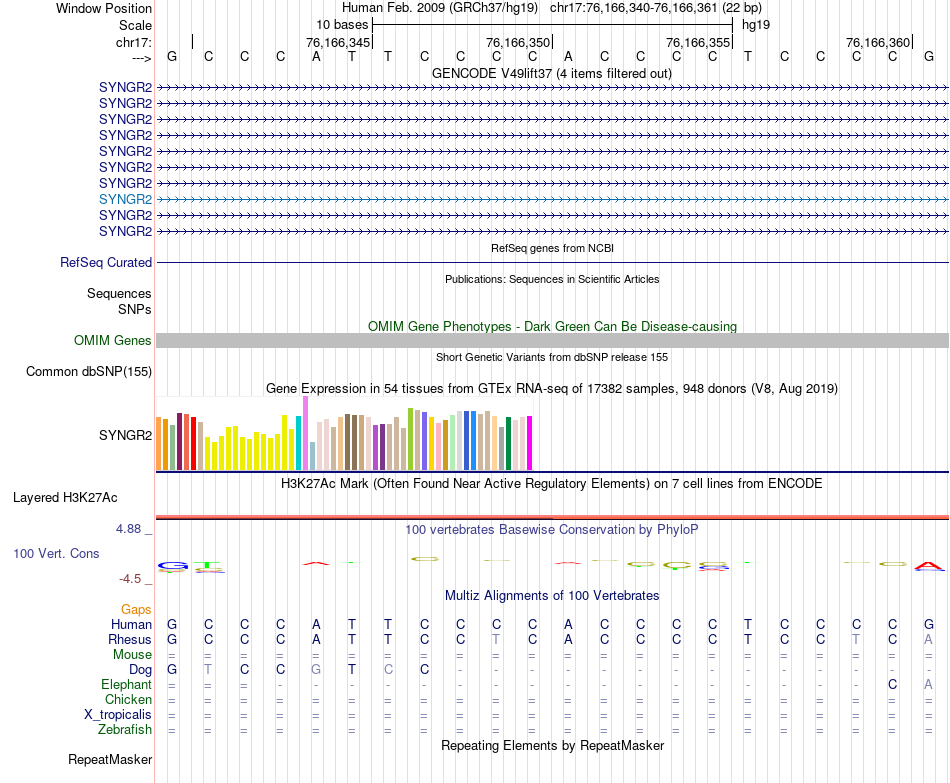950x783 pixels.
Task: Click the 76,166,350 ruler position
Action: click(x=518, y=42)
